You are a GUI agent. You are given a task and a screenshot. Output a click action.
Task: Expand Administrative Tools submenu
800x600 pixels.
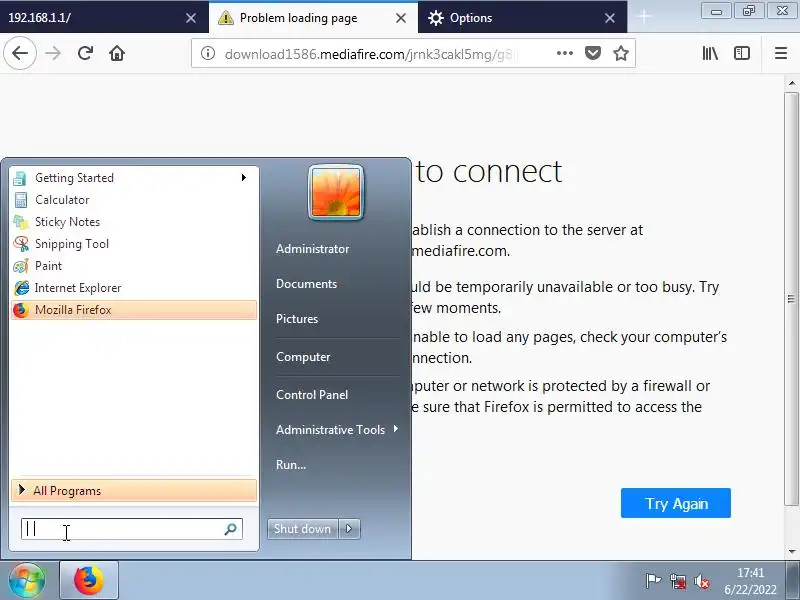337,430
